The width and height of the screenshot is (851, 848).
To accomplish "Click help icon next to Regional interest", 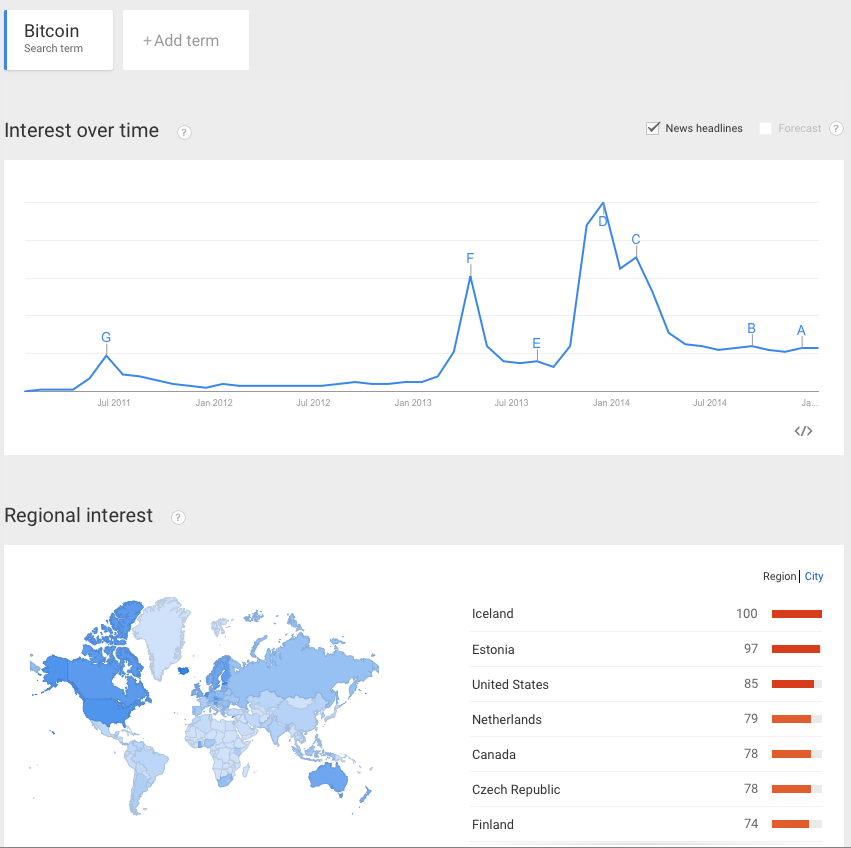I will click(178, 517).
